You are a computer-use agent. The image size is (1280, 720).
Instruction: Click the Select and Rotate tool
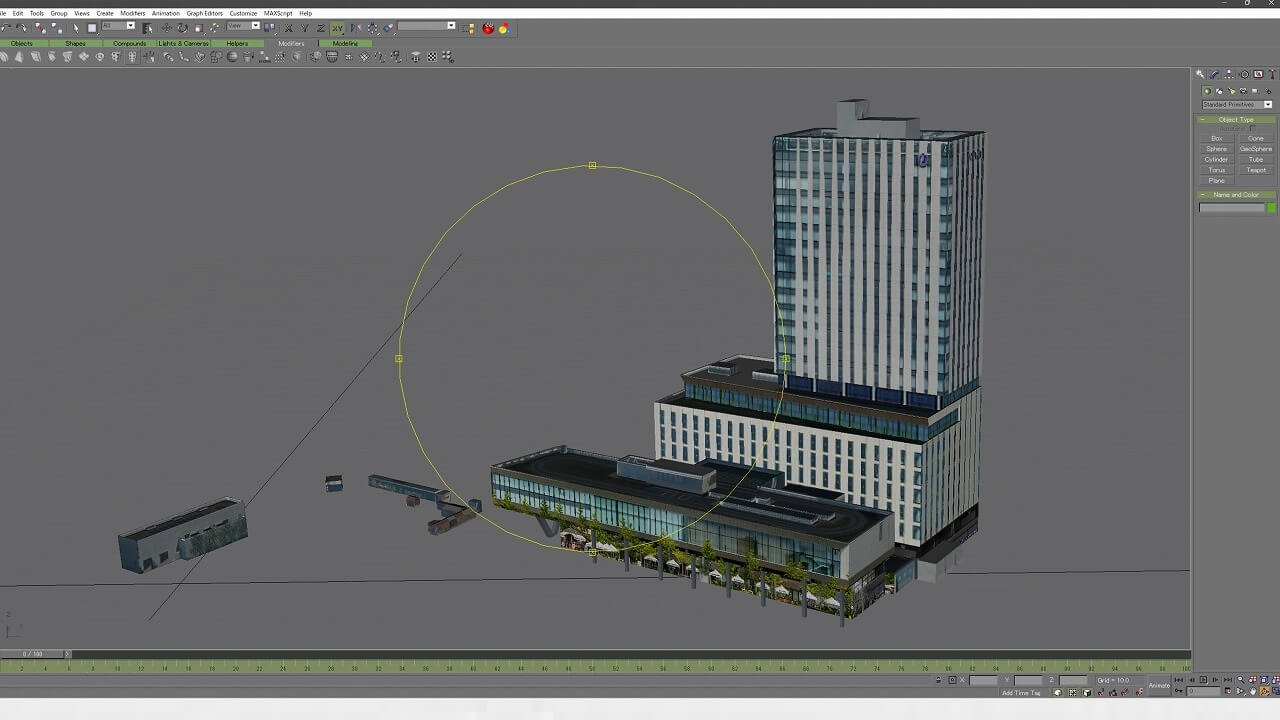(182, 28)
